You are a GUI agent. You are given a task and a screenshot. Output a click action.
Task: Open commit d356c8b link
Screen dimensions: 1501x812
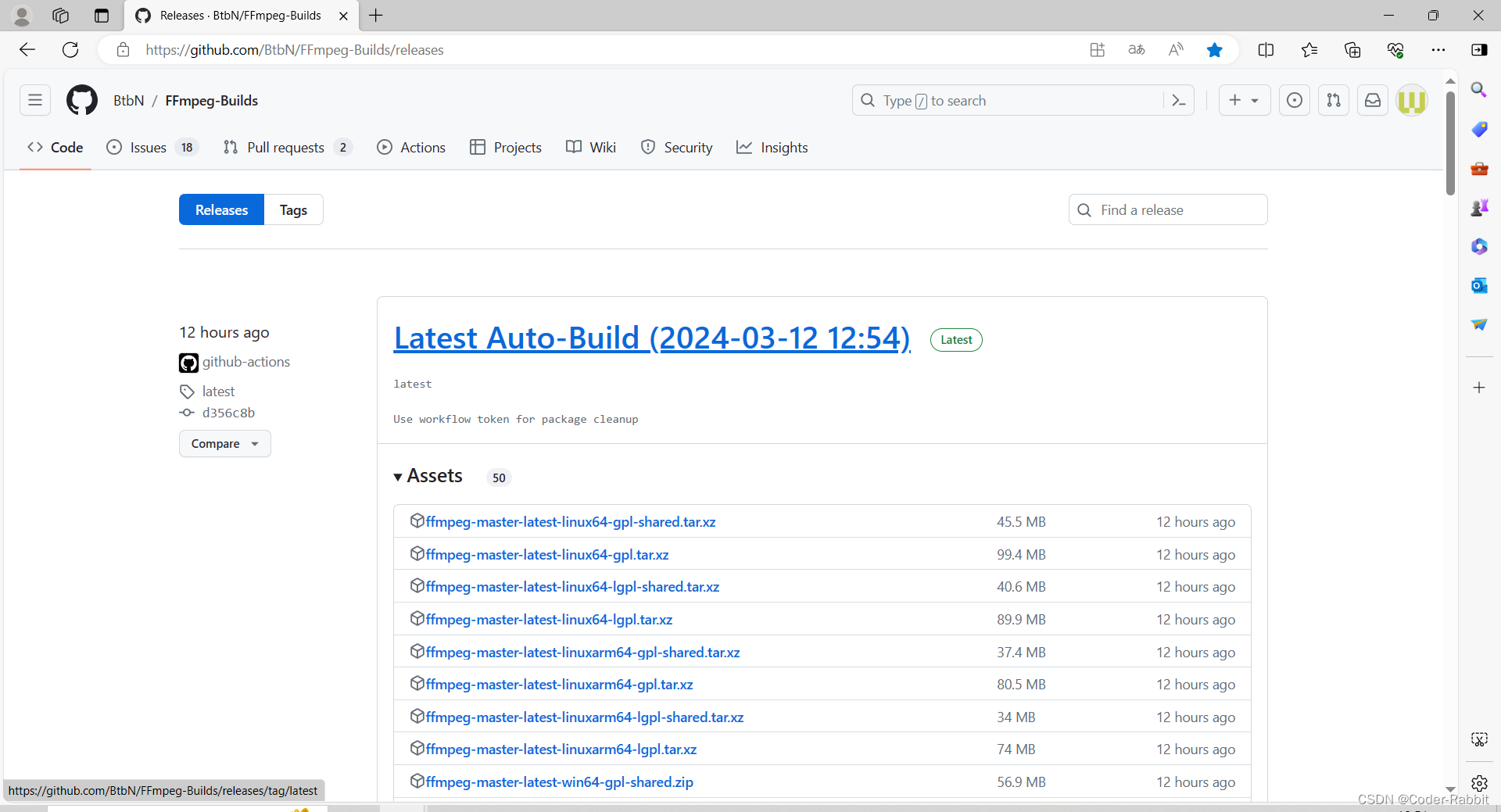point(228,413)
